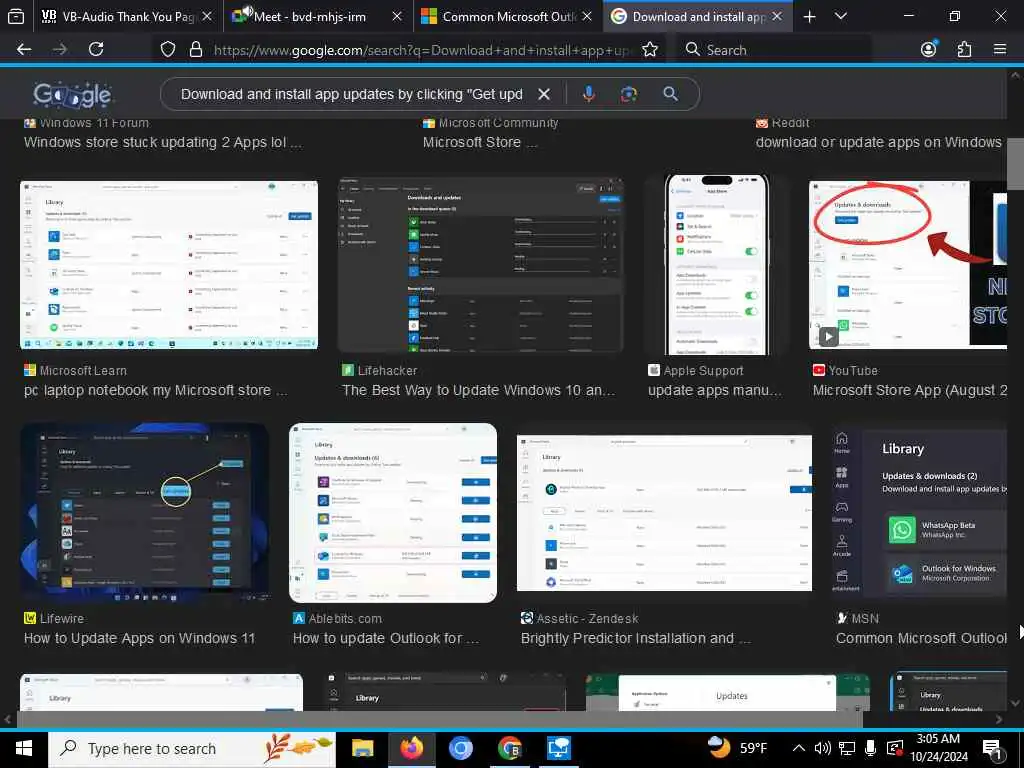Open the Firefox hamburger application menu

pos(999,49)
